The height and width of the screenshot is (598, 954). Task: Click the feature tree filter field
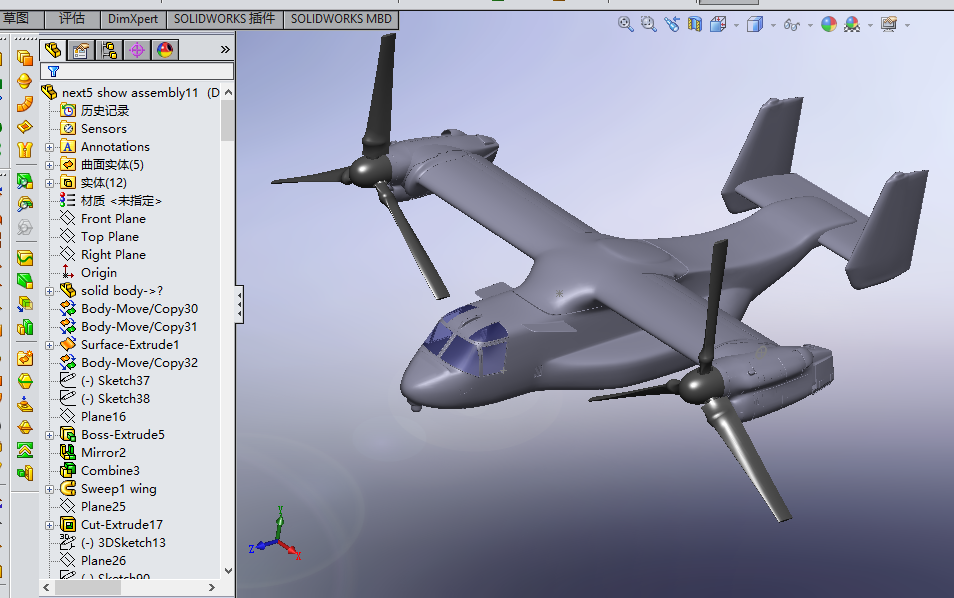(137, 71)
